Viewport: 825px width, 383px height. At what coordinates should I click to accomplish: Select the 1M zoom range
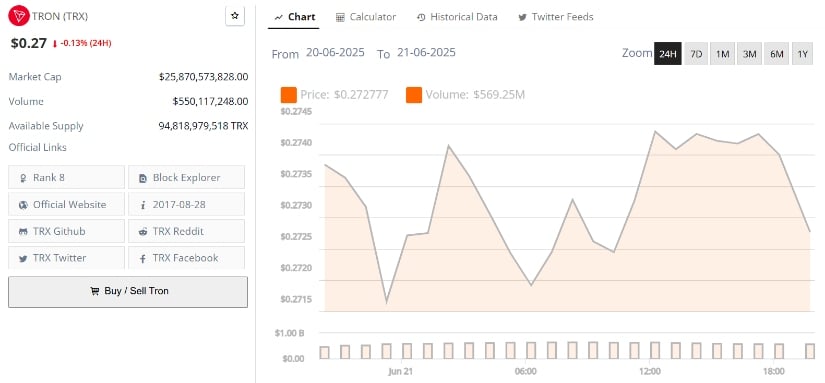(722, 54)
